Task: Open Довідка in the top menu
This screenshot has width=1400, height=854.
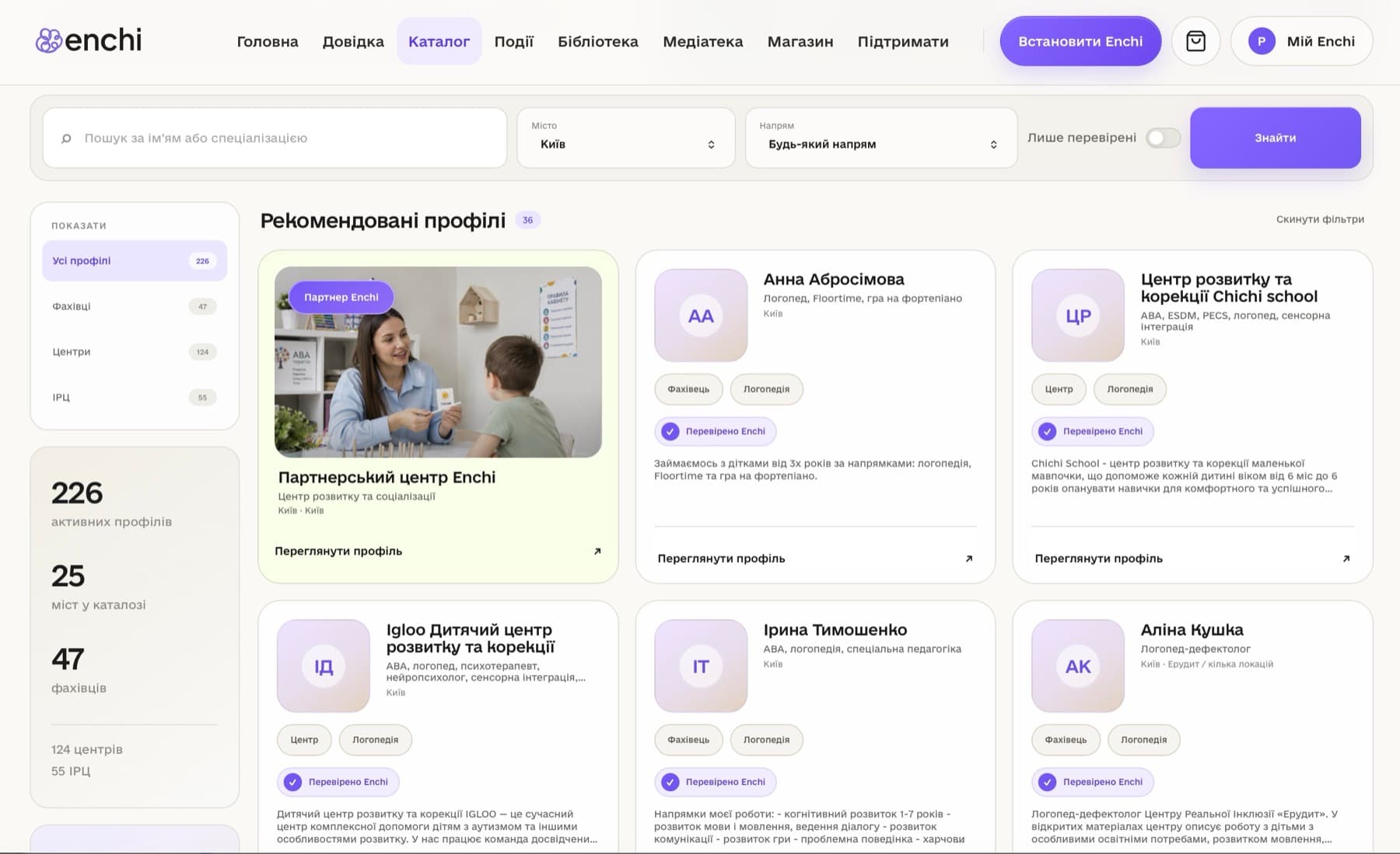Action: [x=353, y=41]
